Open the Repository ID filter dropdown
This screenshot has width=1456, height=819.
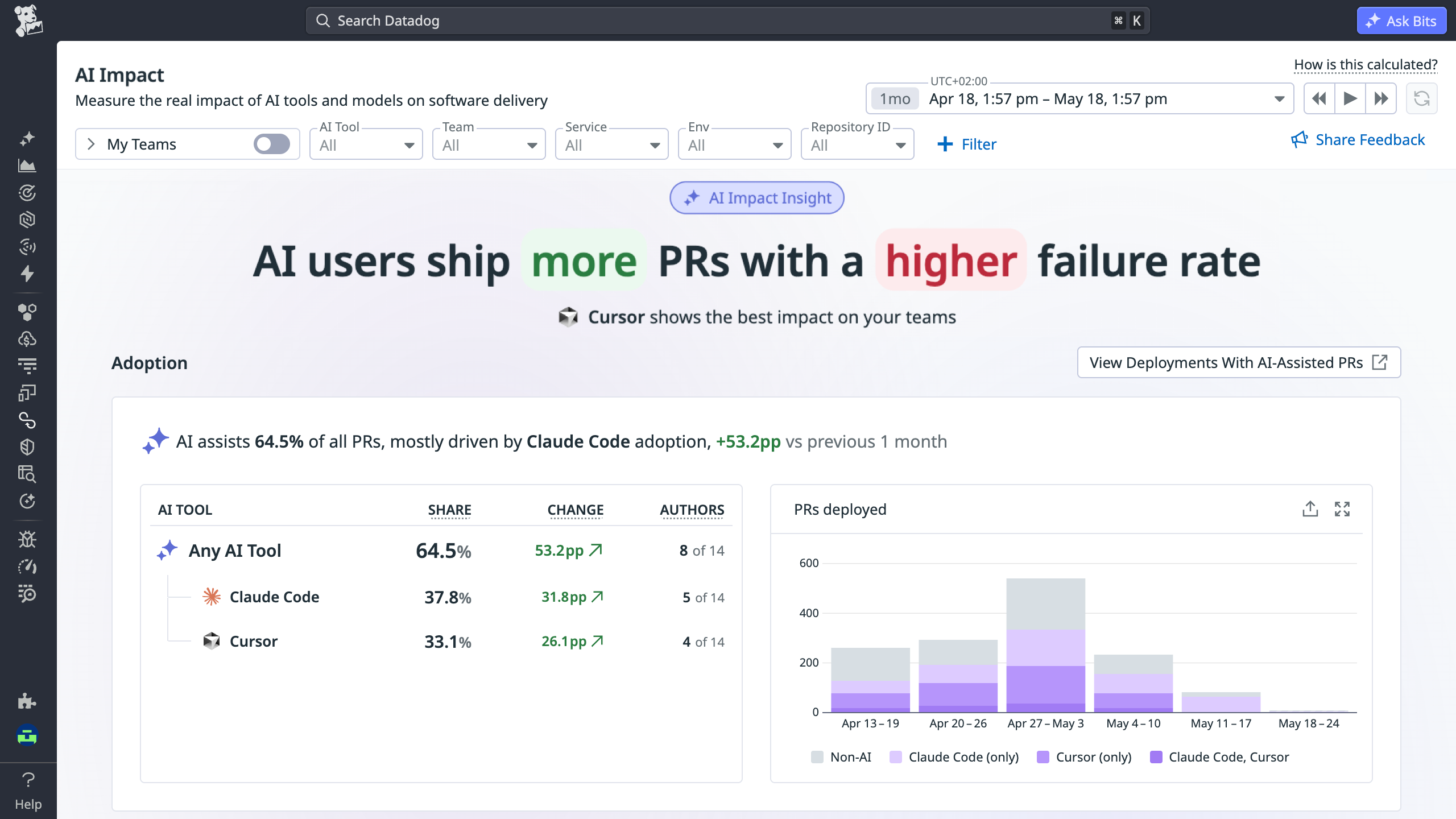pos(858,144)
